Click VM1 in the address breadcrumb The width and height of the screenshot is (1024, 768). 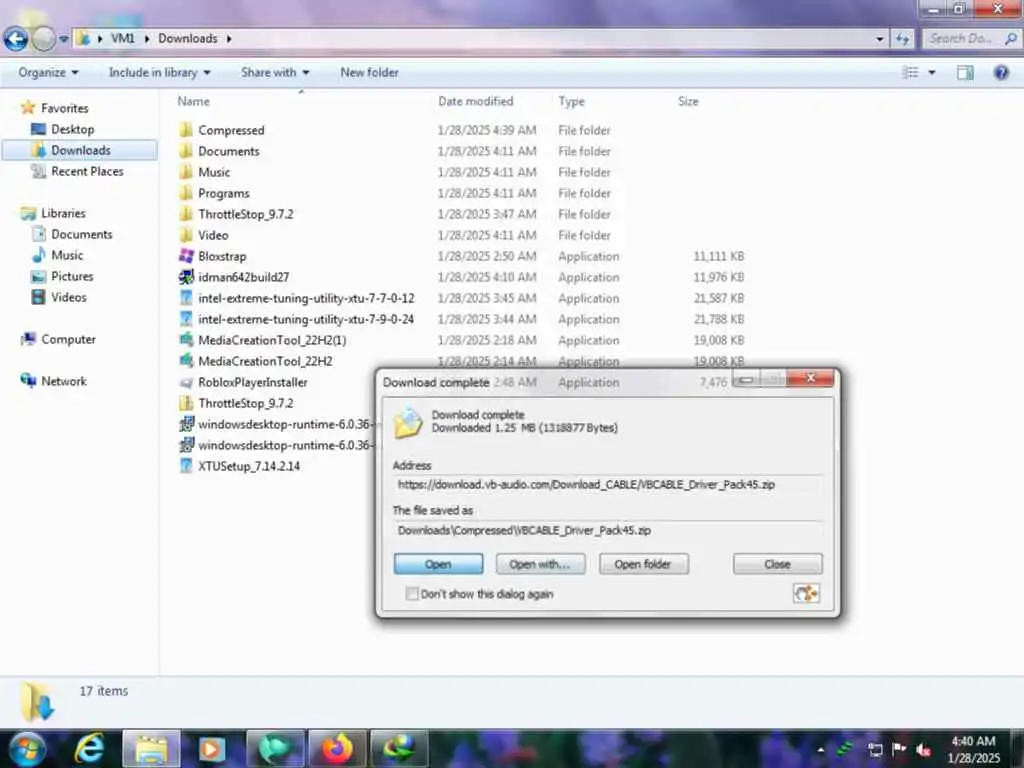pyautogui.click(x=123, y=39)
